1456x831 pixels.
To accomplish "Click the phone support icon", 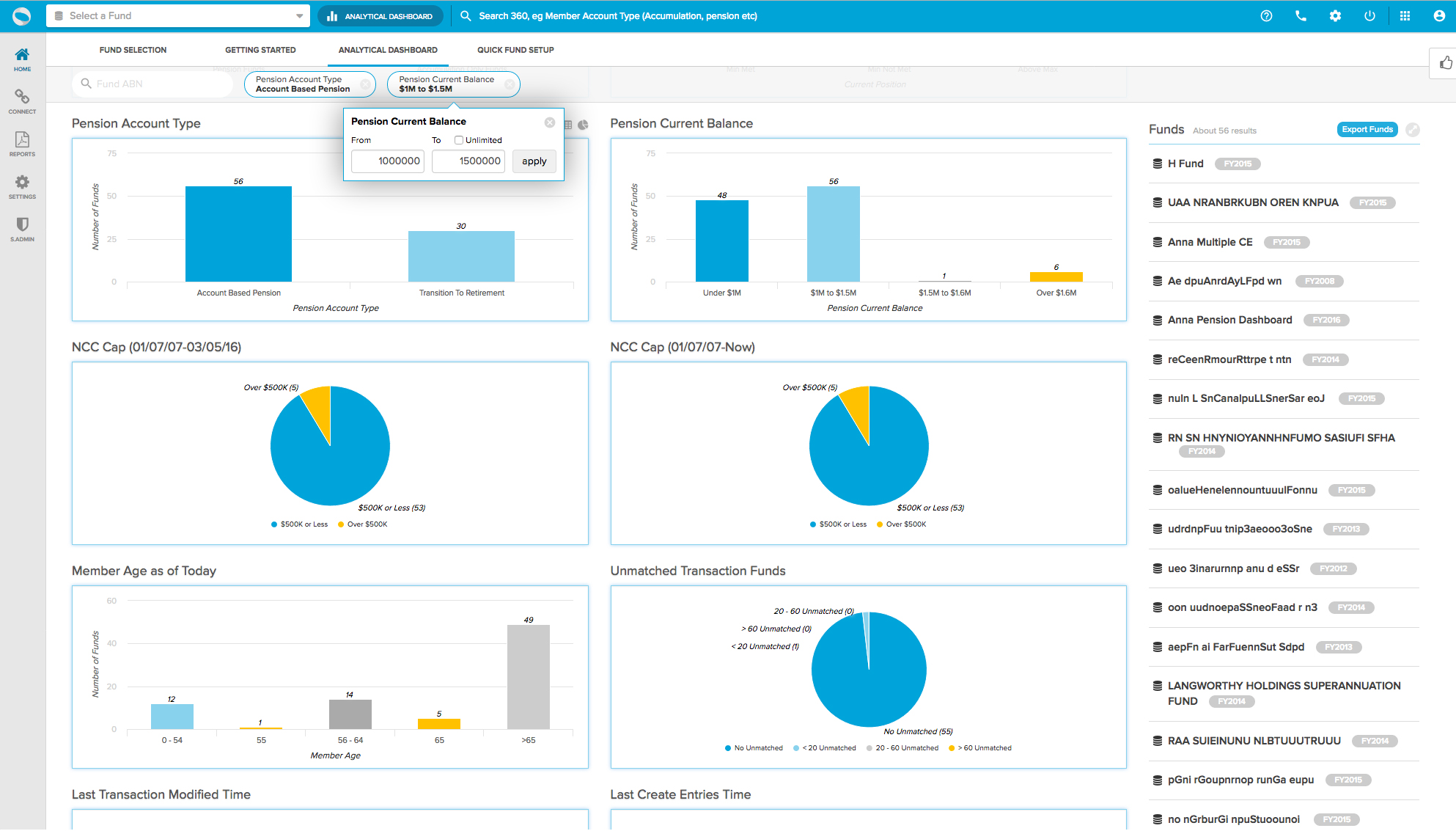I will point(1301,15).
